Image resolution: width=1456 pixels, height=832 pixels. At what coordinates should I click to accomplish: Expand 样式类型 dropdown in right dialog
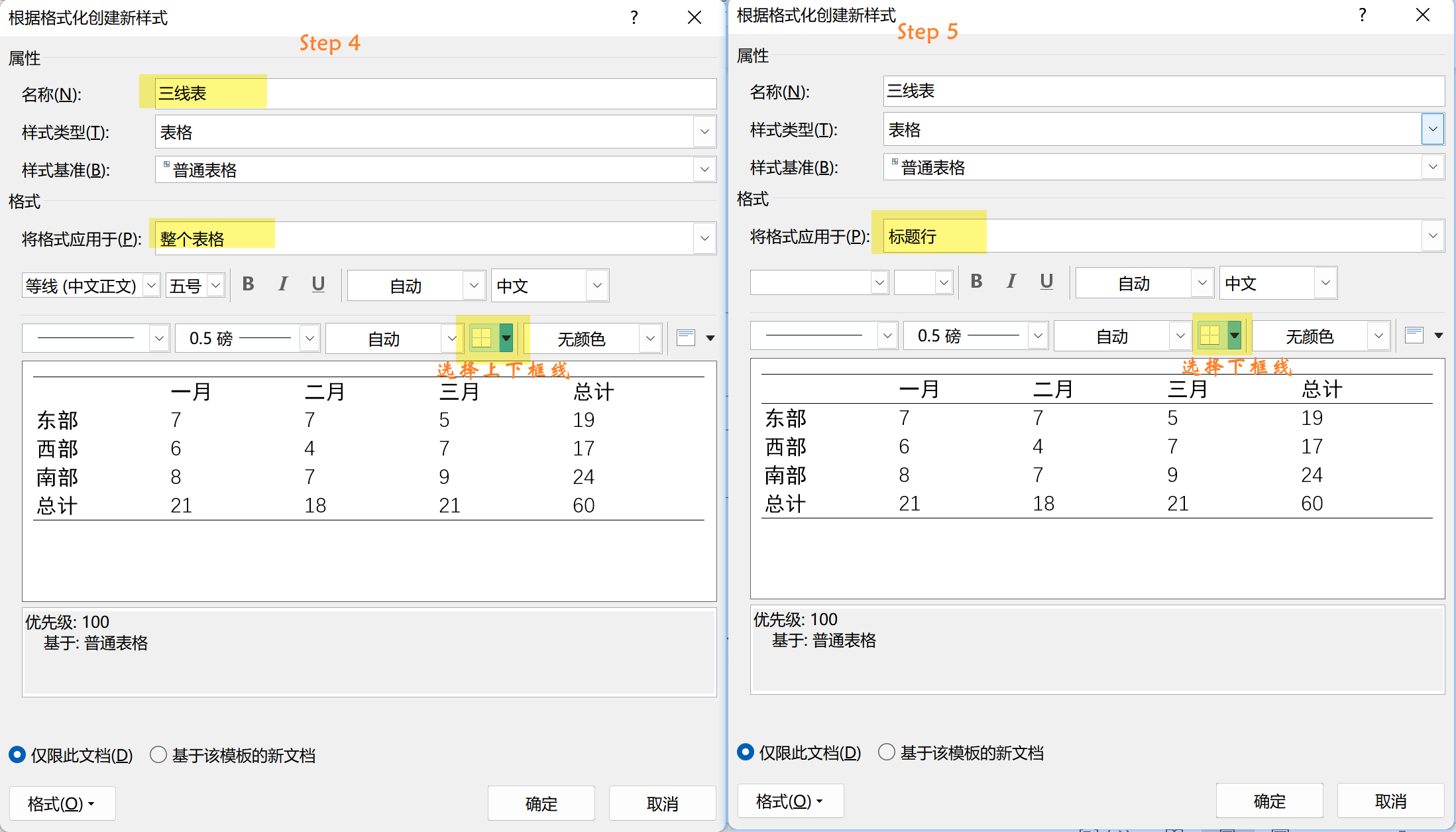point(1432,129)
